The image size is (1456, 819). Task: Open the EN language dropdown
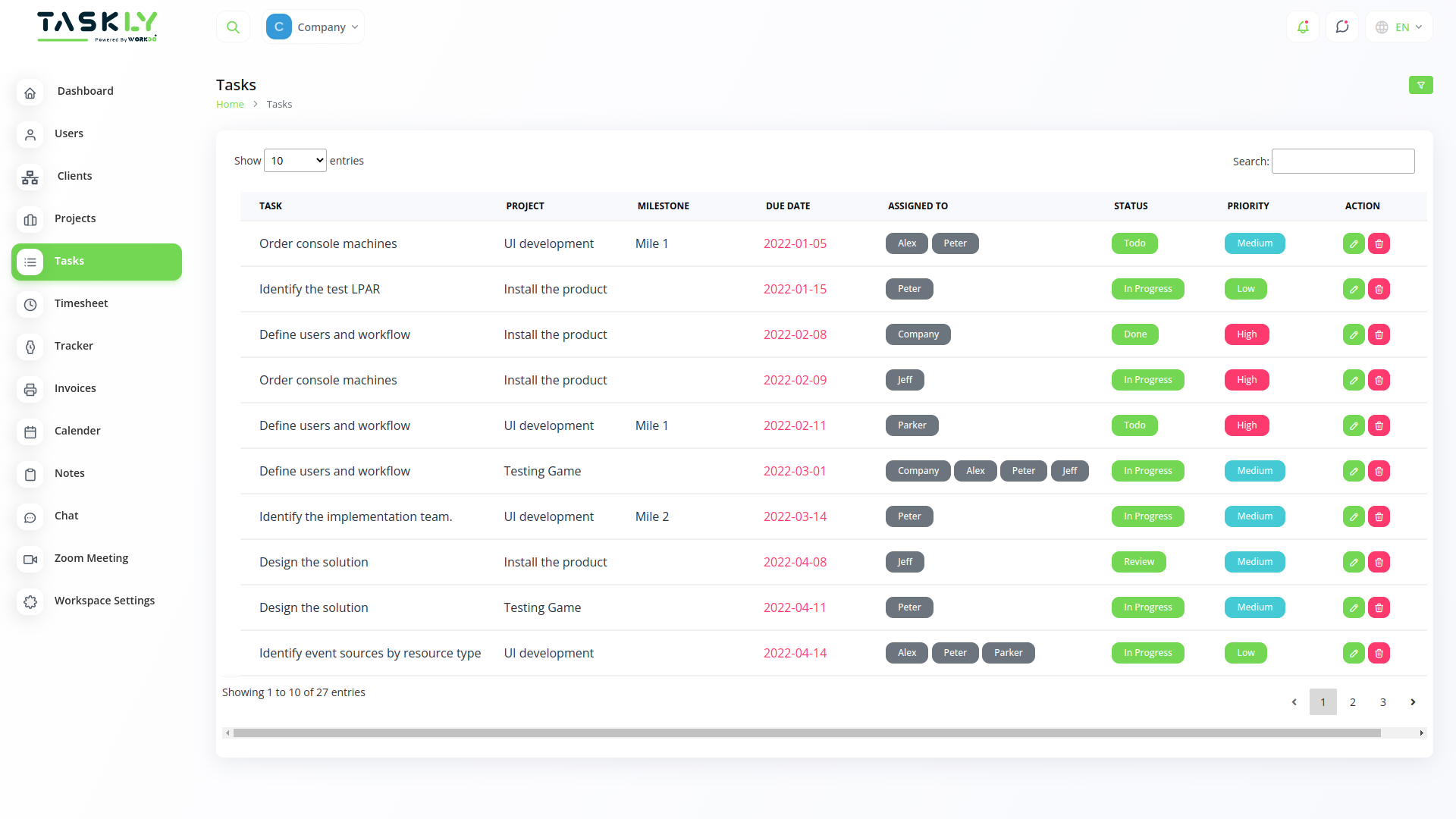pyautogui.click(x=1399, y=27)
